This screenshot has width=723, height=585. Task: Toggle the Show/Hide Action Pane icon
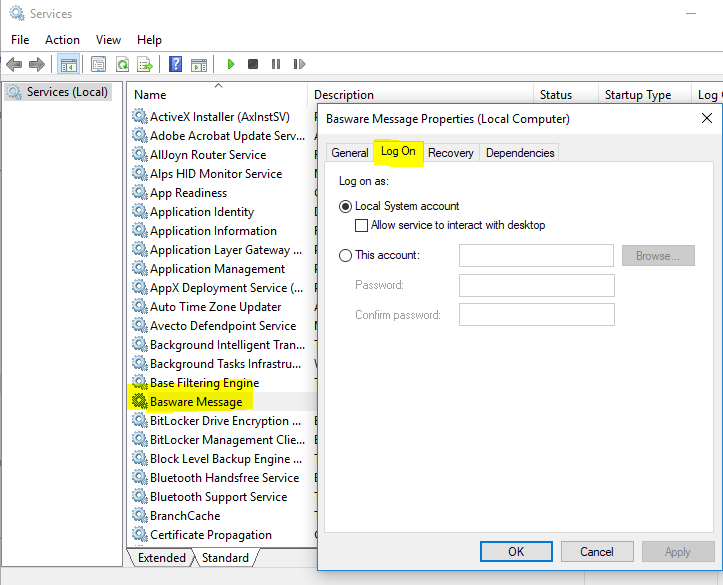(199, 65)
